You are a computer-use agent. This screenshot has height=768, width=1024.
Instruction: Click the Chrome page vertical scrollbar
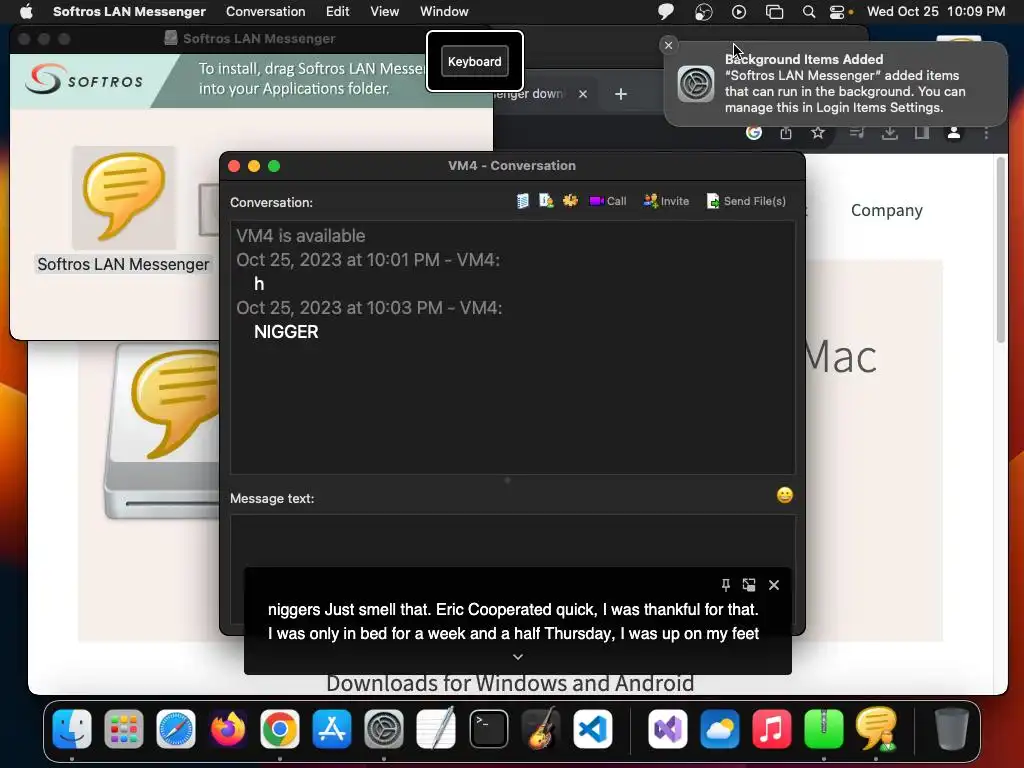(1000, 249)
